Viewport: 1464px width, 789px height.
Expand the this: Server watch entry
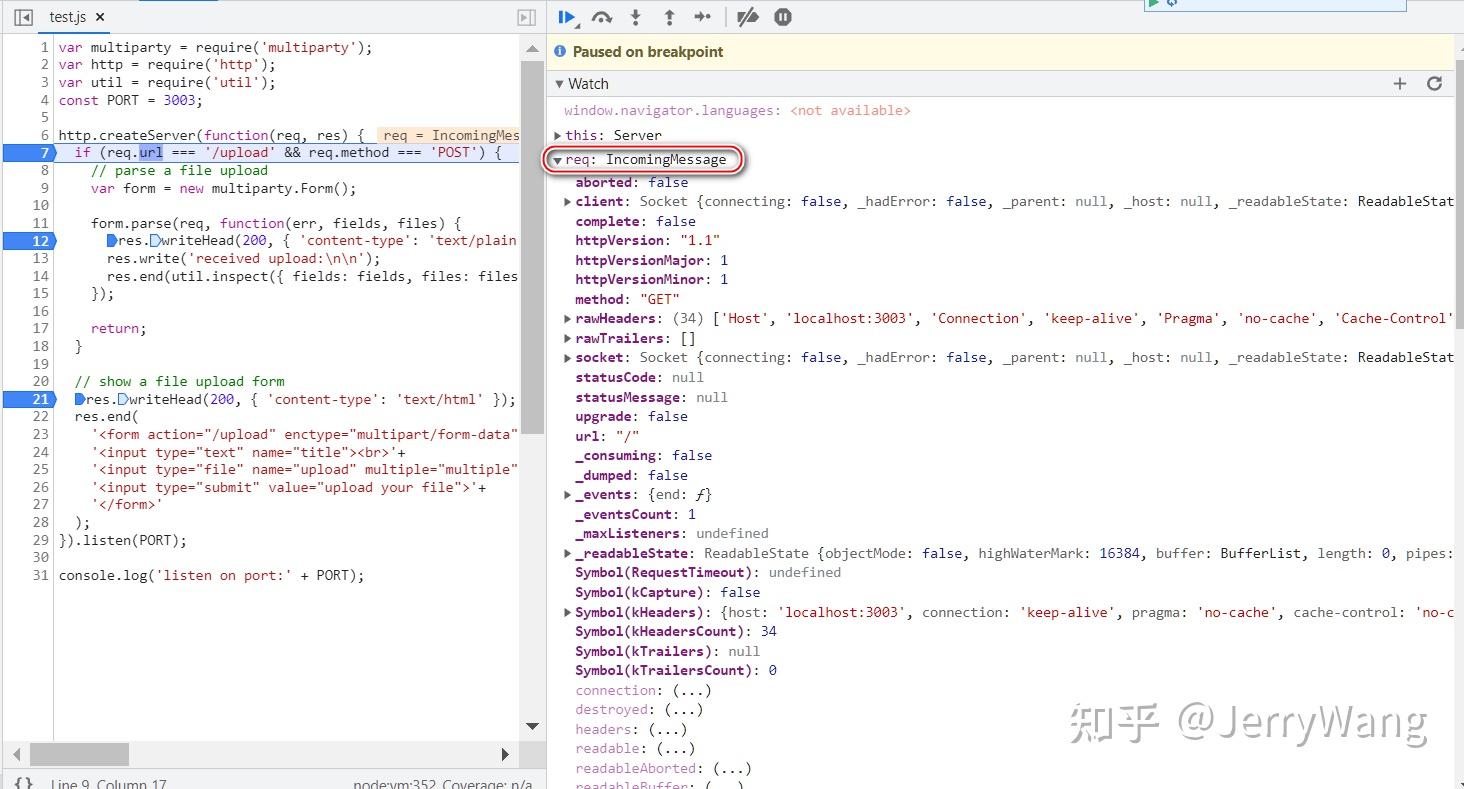(x=559, y=135)
